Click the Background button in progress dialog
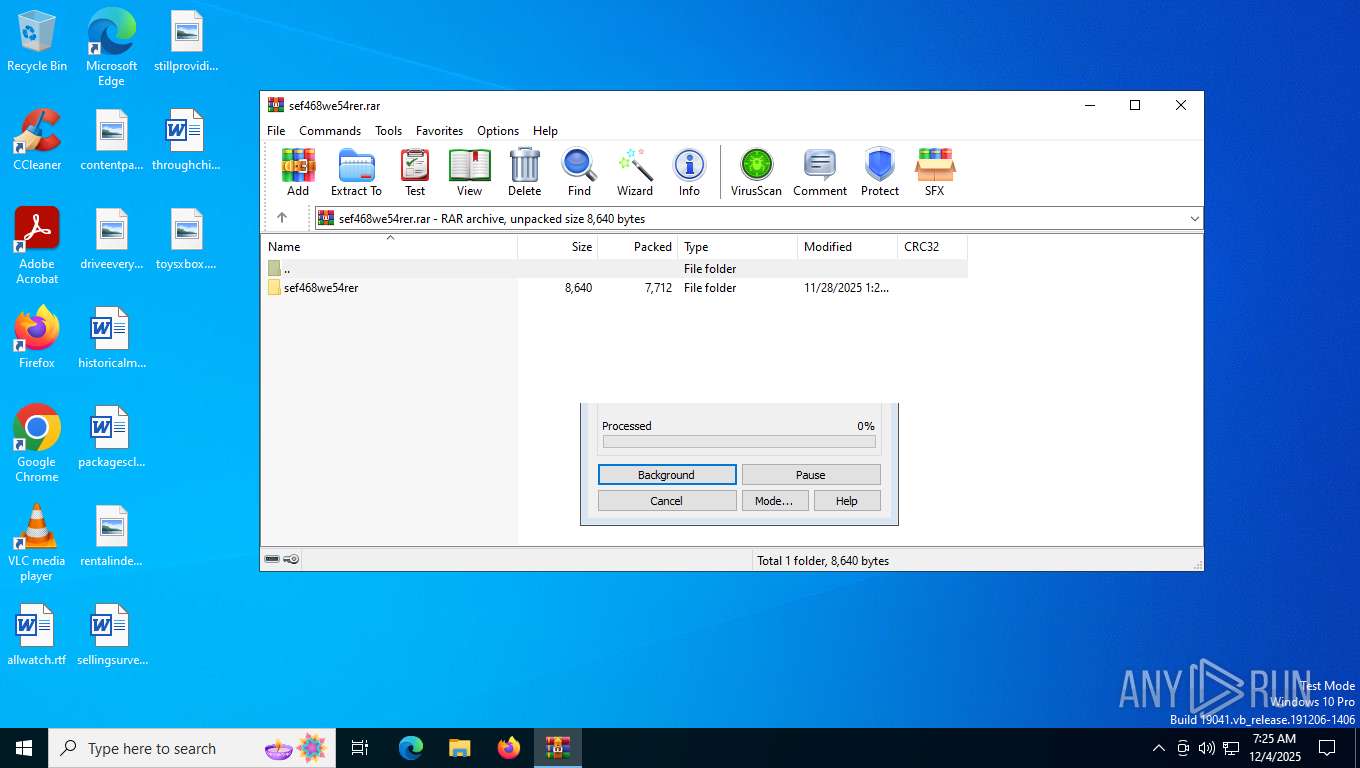The height and width of the screenshot is (768, 1360). click(667, 475)
